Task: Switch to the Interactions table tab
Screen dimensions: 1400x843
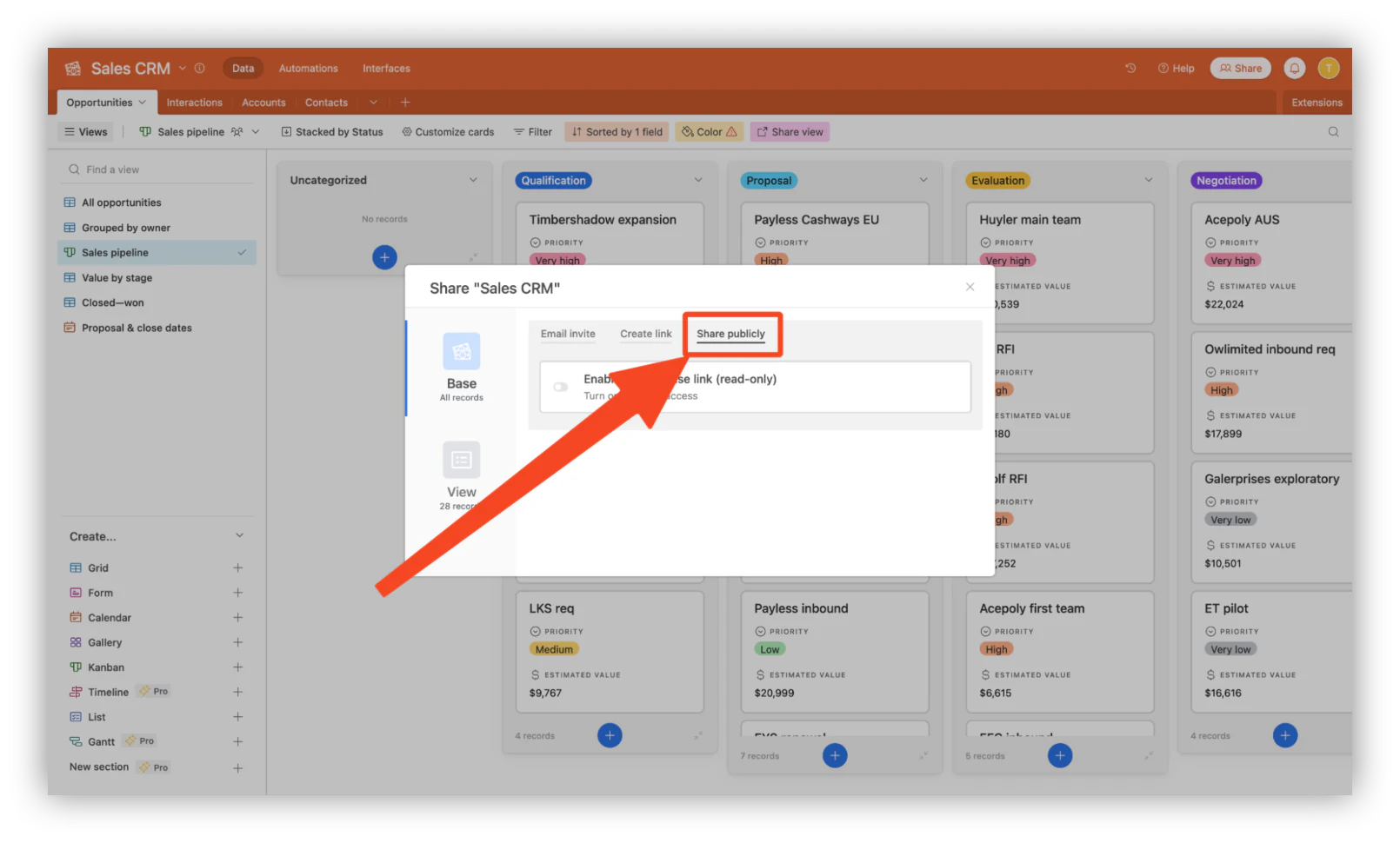Action: click(195, 103)
